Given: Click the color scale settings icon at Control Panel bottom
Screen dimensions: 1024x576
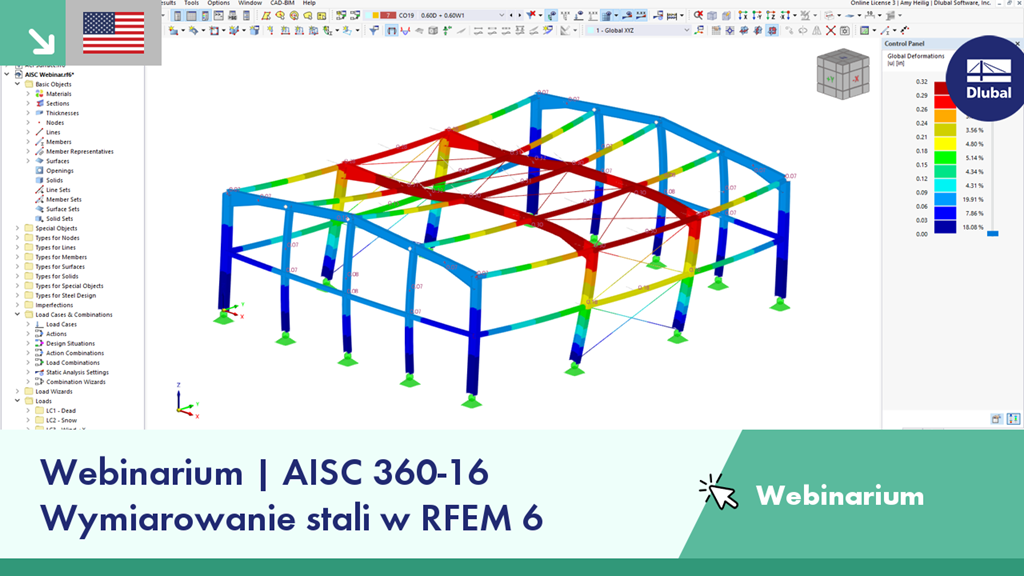Looking at the screenshot, I should [x=1013, y=419].
